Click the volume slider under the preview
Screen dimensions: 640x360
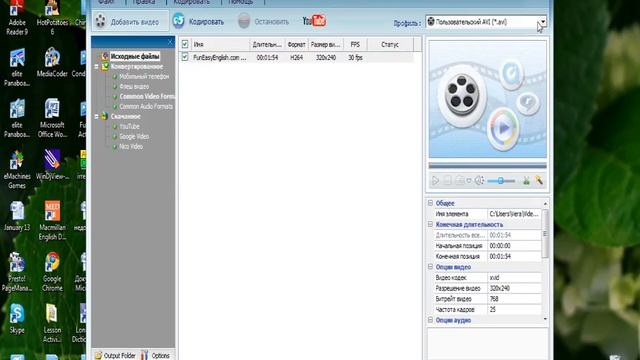501,180
